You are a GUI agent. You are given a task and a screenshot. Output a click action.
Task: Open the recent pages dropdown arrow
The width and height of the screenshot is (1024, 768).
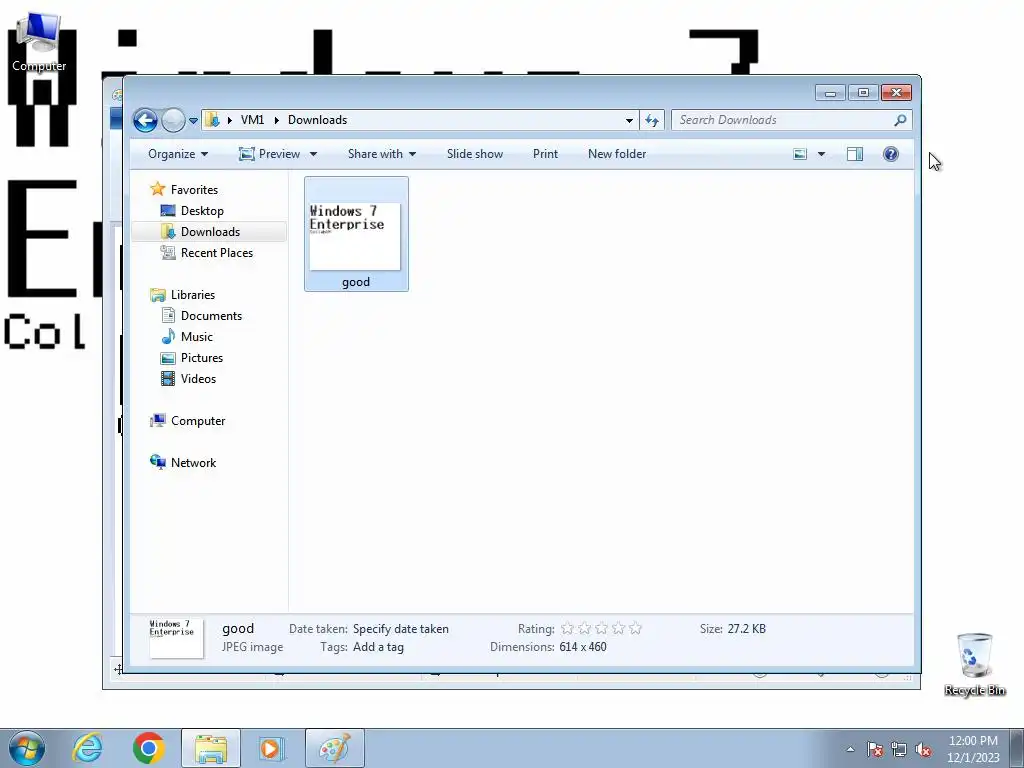193,121
